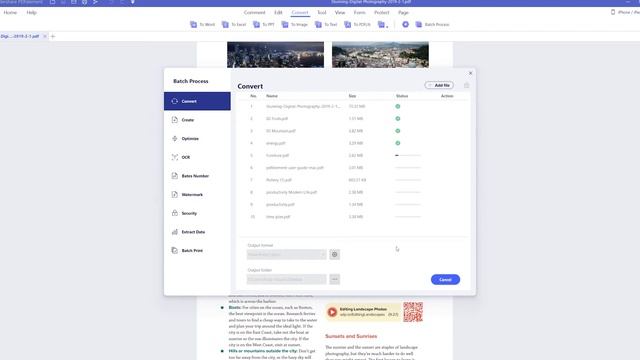Open the Tool tab
Screen dimensions: 640x360
click(322, 13)
